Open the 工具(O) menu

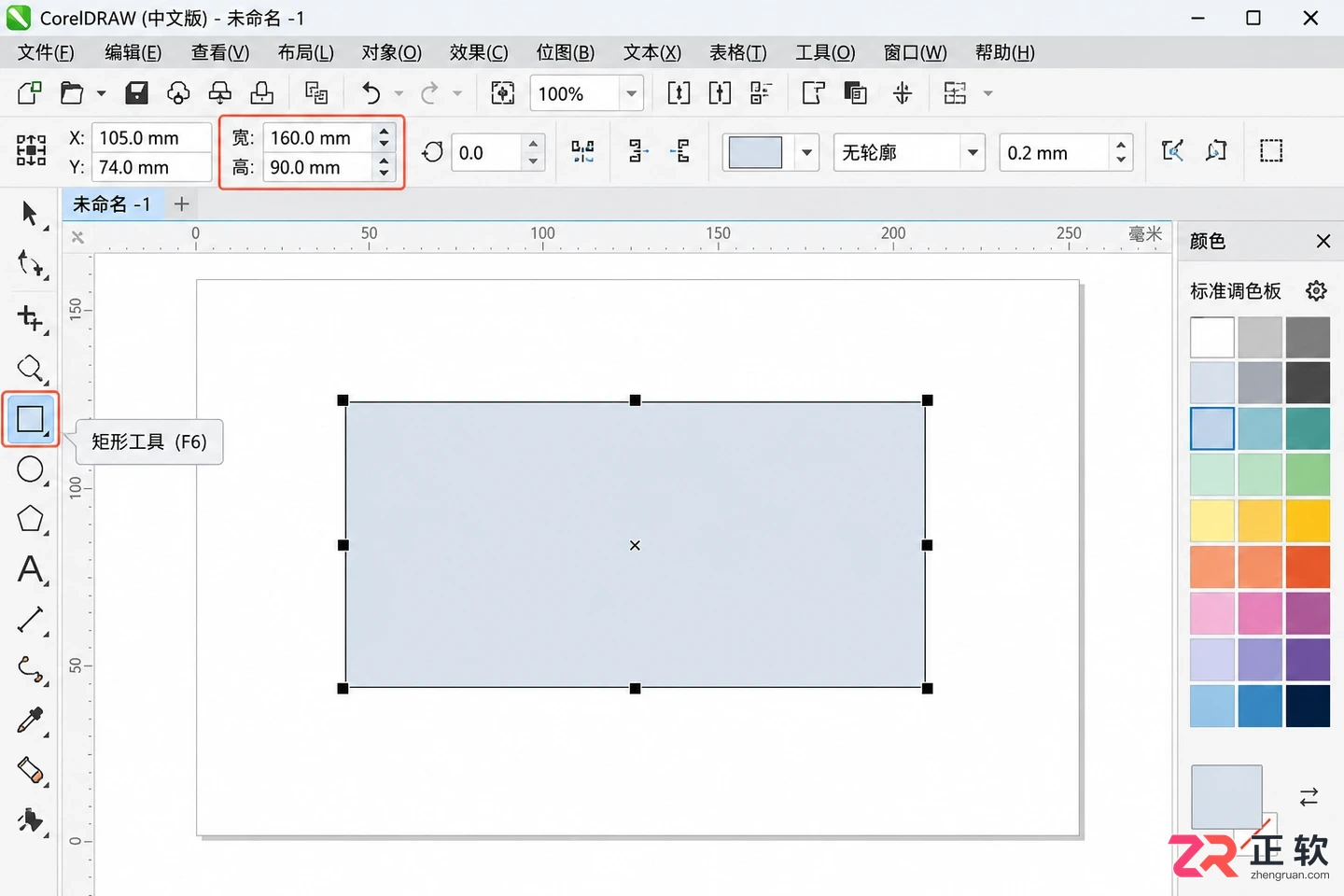coord(825,52)
